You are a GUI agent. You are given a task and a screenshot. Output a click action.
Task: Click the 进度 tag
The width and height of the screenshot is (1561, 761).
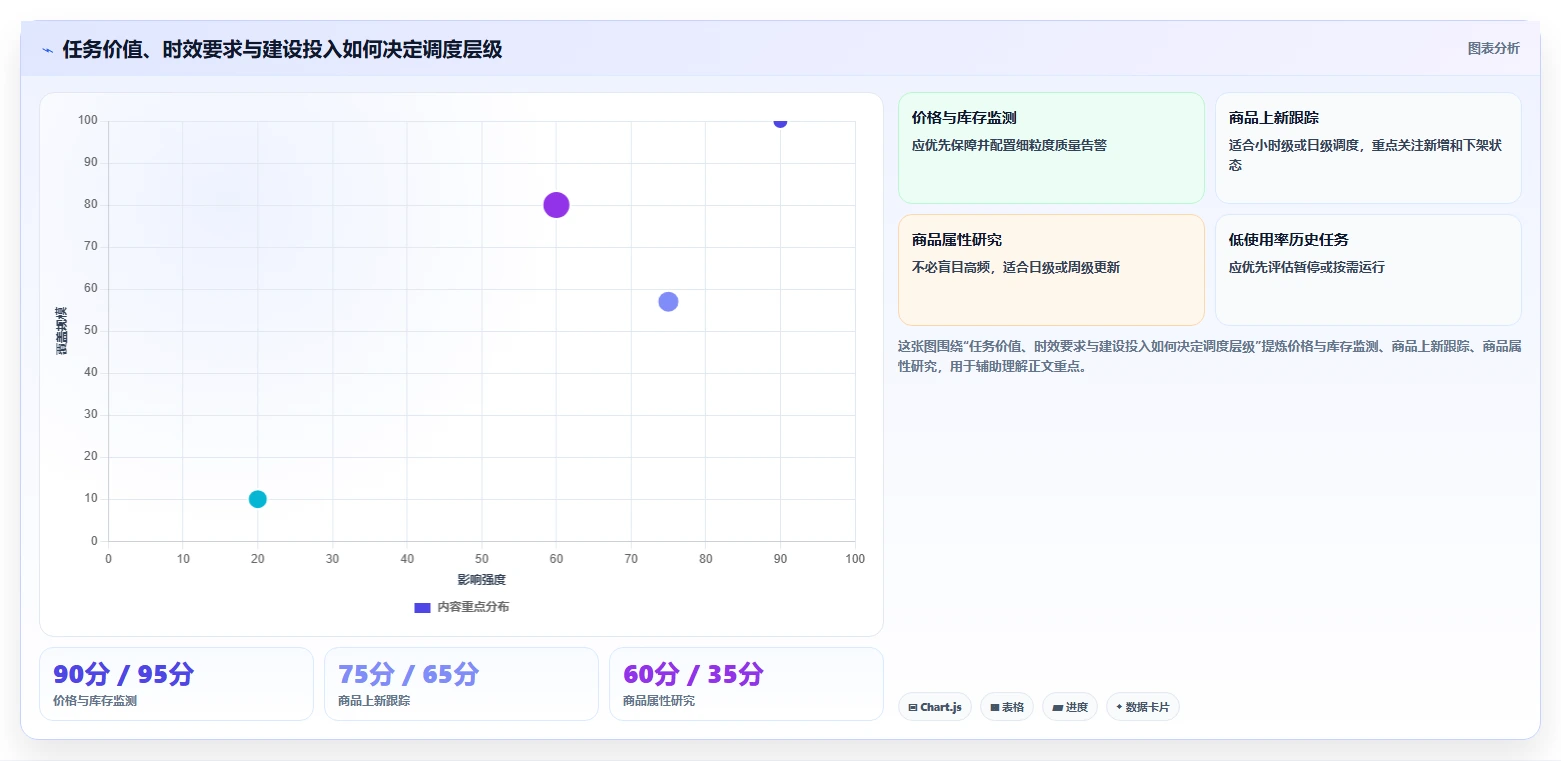pyautogui.click(x=1070, y=707)
